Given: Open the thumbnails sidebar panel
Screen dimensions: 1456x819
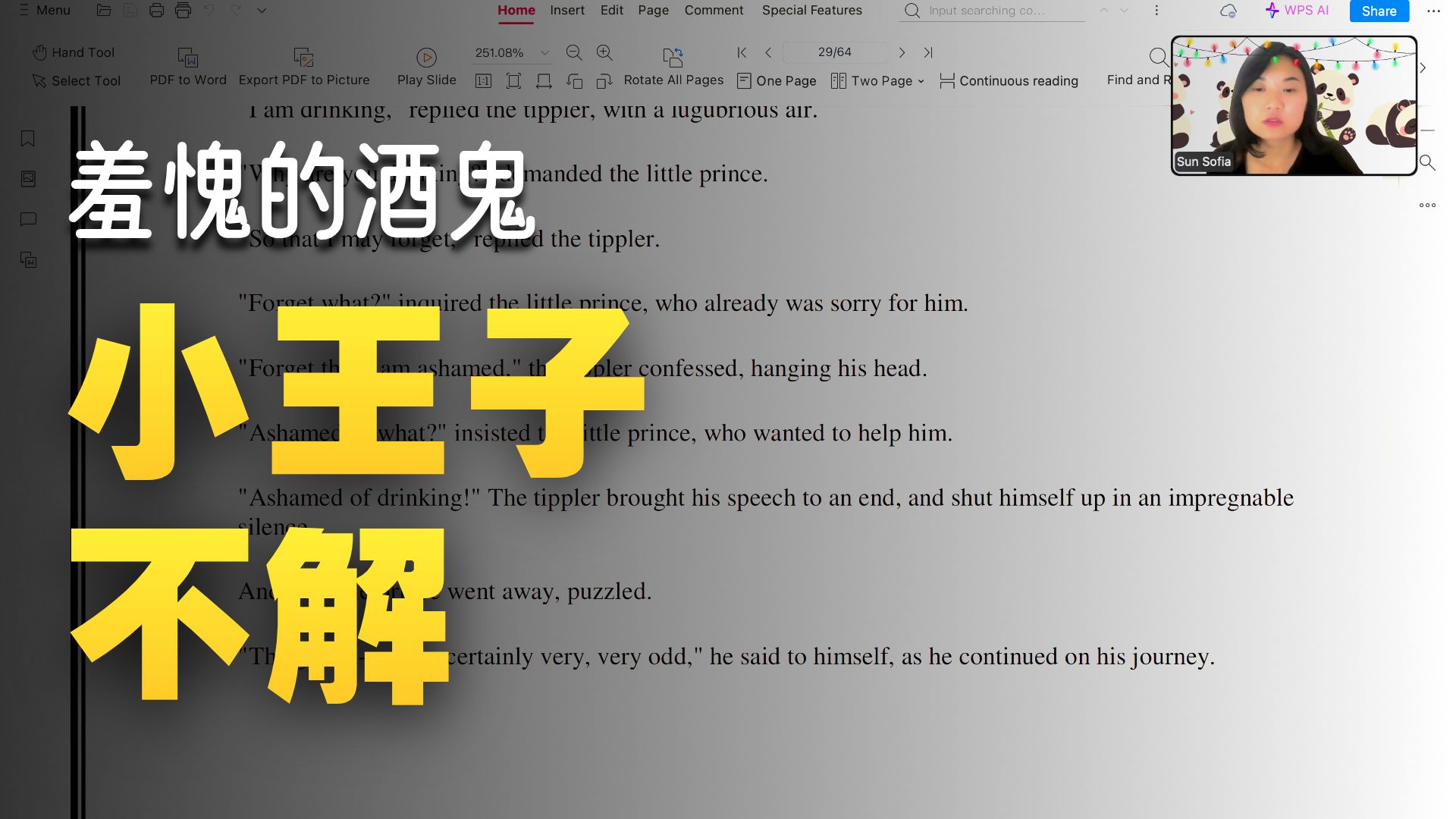Looking at the screenshot, I should tap(28, 179).
